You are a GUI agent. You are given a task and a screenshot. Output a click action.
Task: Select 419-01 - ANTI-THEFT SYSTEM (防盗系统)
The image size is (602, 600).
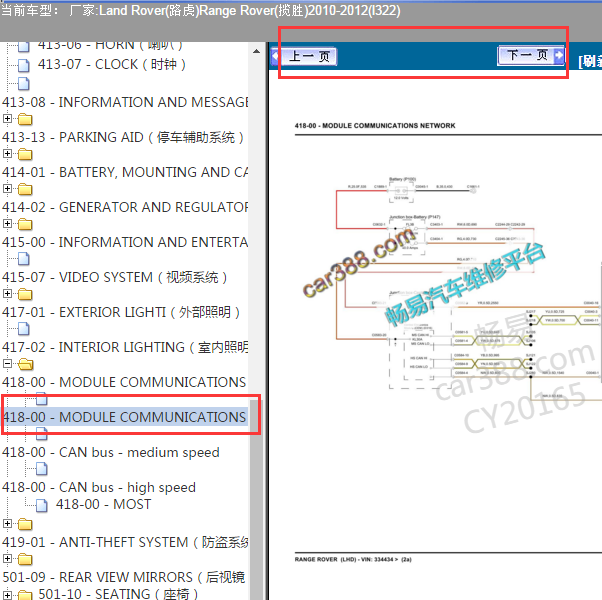click(x=125, y=542)
